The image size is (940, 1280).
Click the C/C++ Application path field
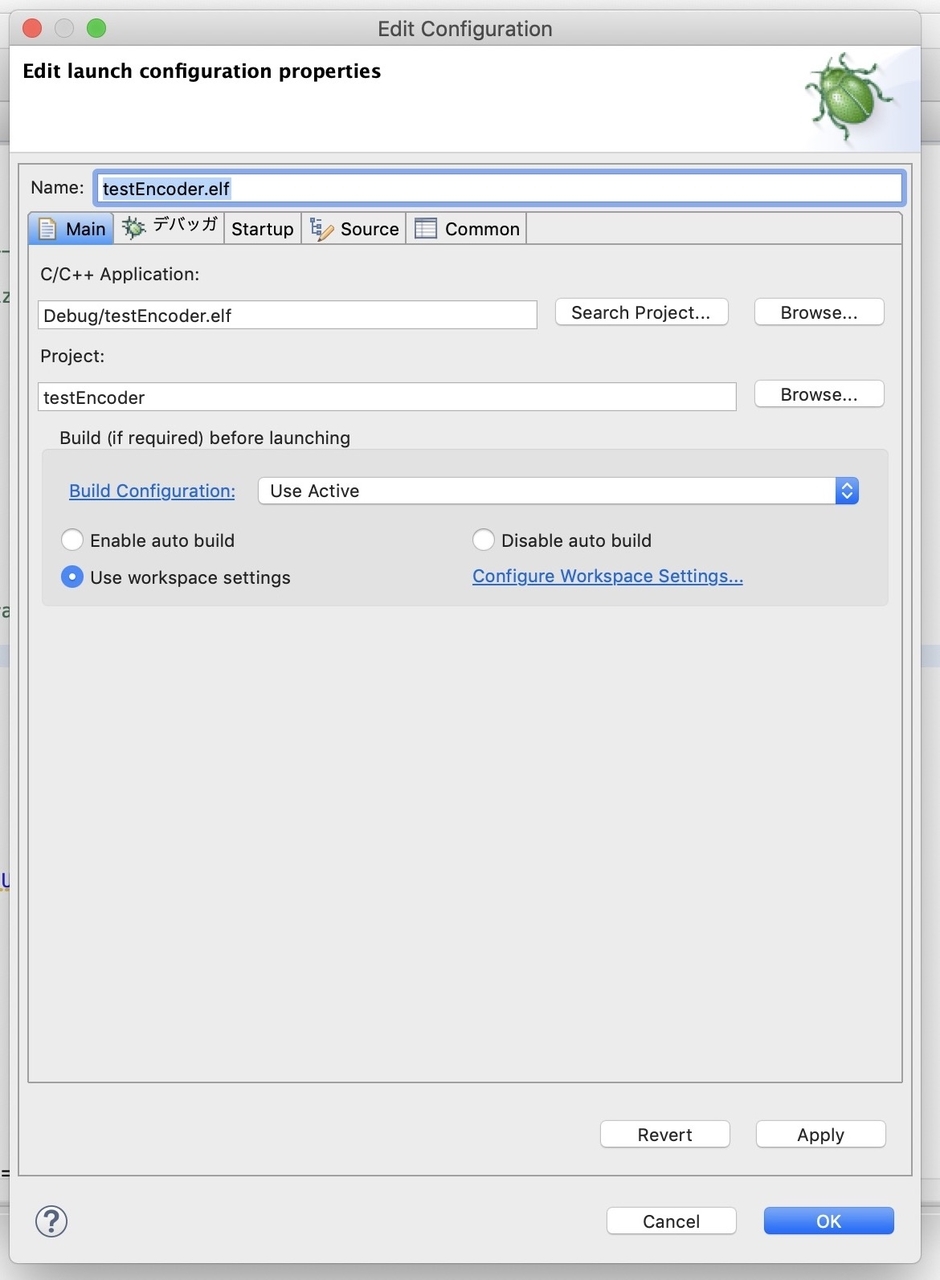[287, 315]
